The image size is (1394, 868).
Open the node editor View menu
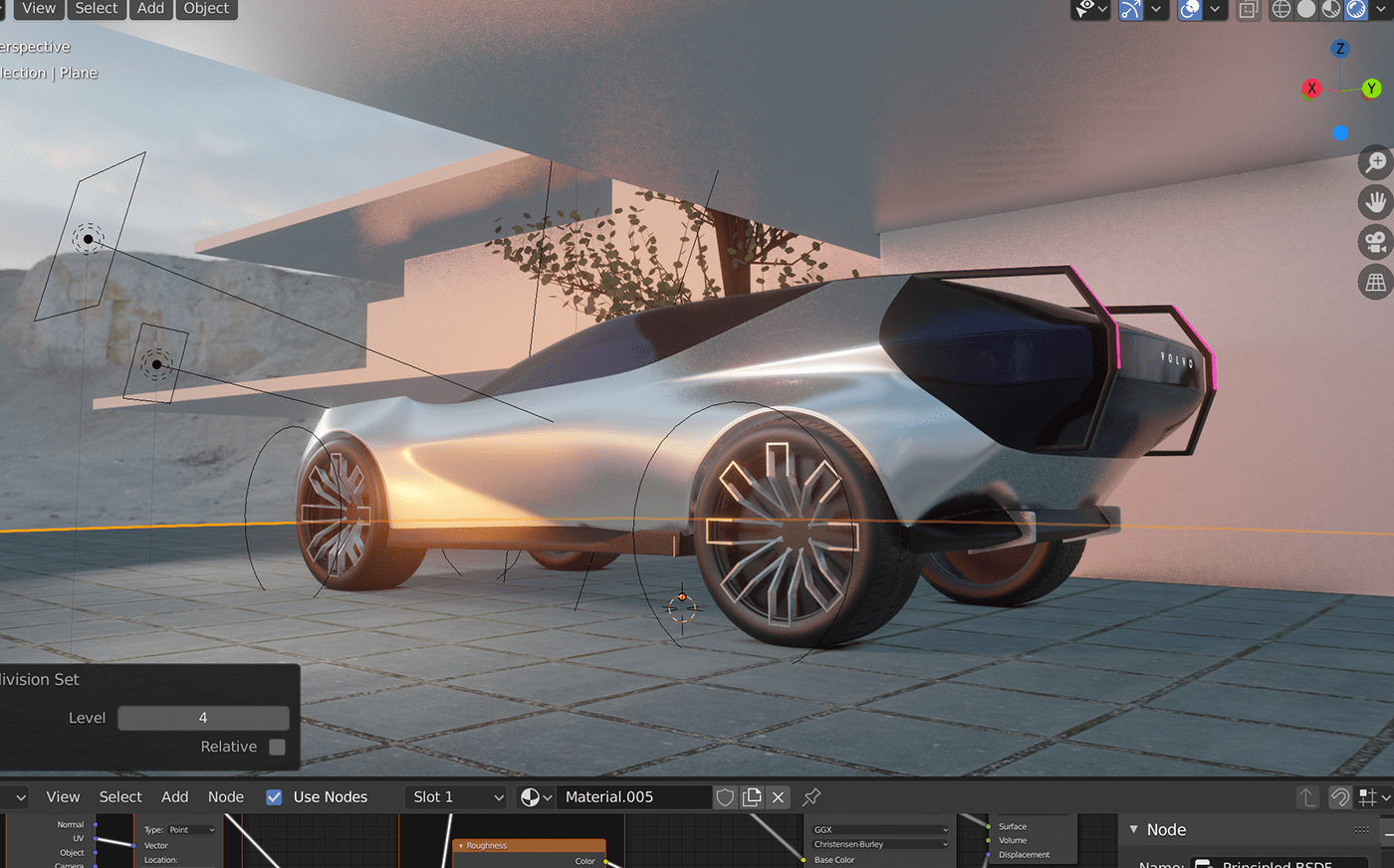pyautogui.click(x=63, y=797)
